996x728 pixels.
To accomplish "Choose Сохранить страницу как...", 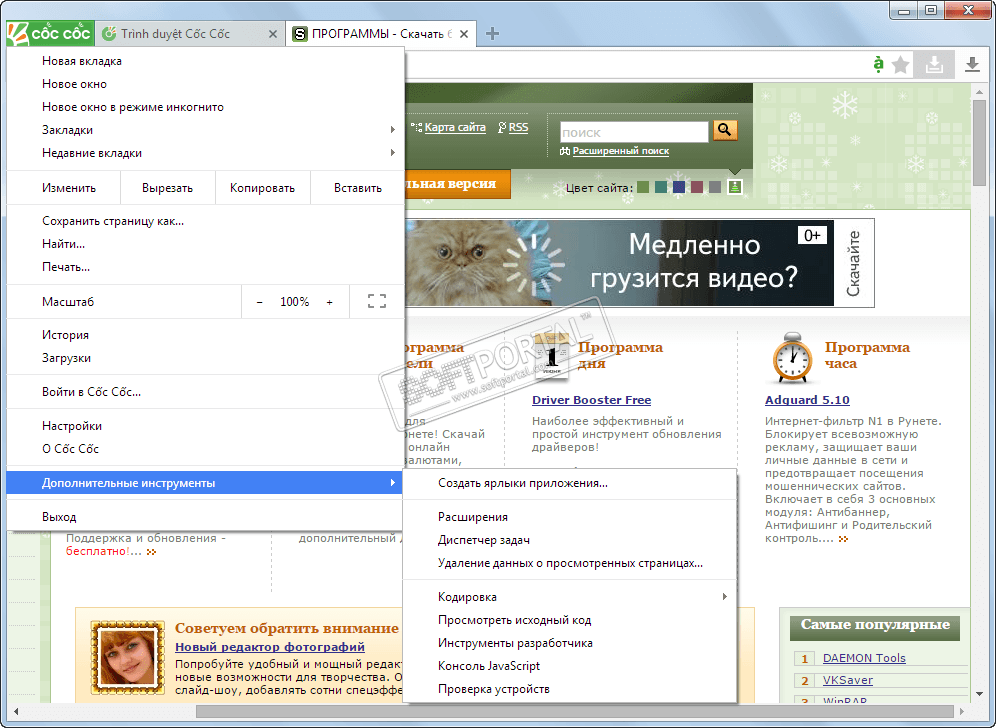I will pos(205,221).
